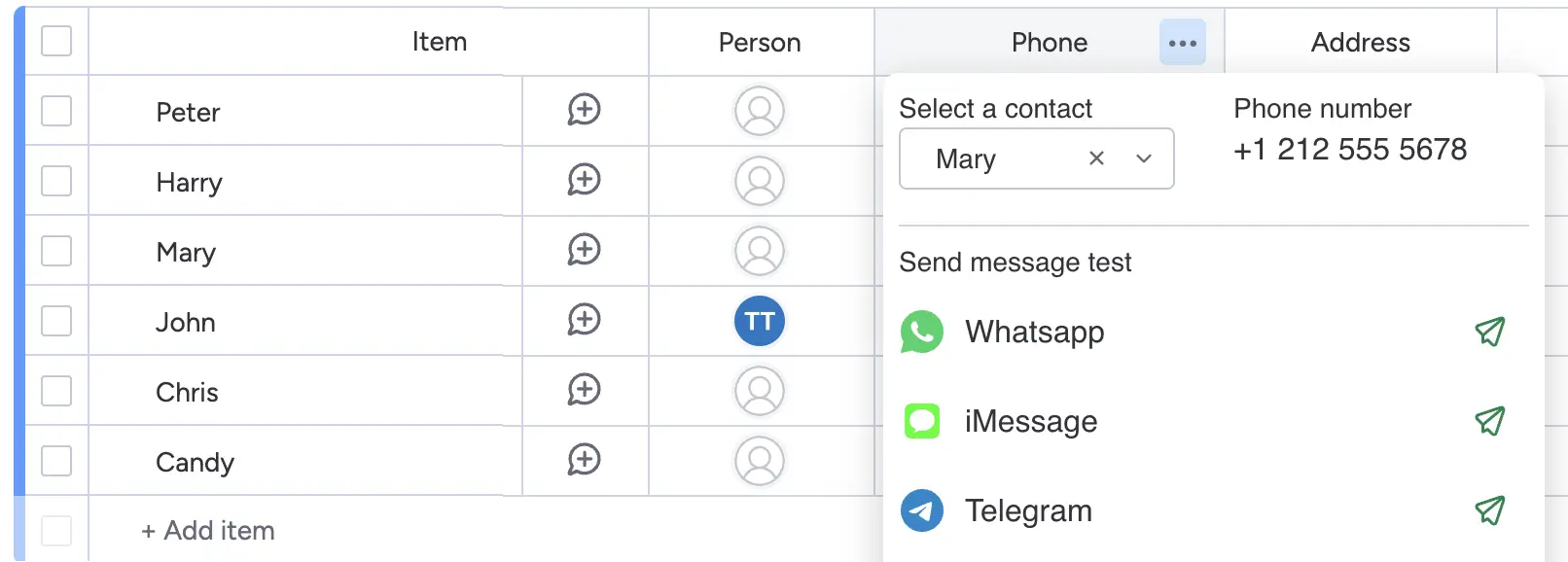Expand the Select a contact dropdown
Screen dimensions: 1568x562
point(1144,158)
